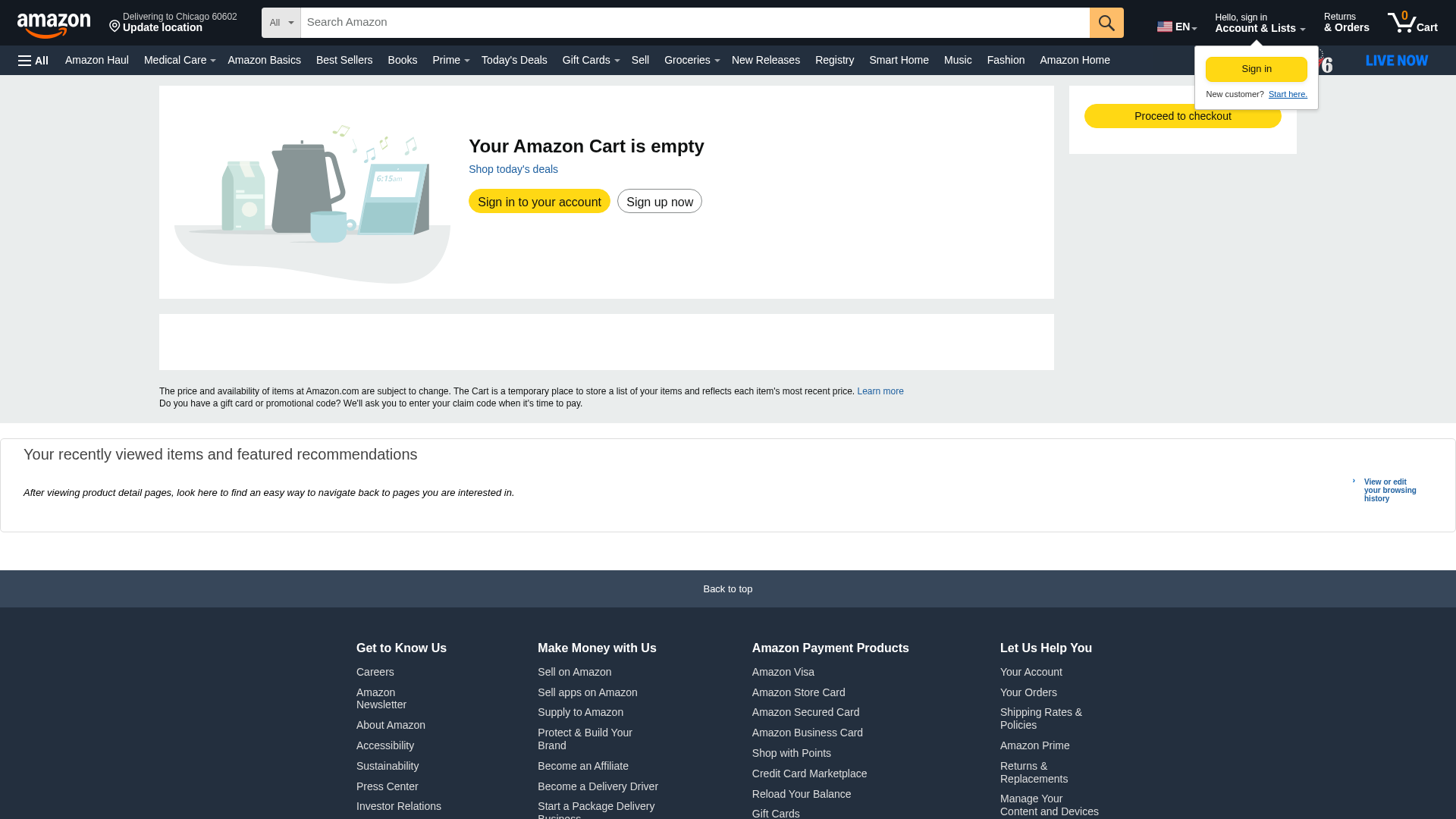Screen dimensions: 1456x819
Task: Click Protect & Build Your Brand
Action: coord(585,739)
